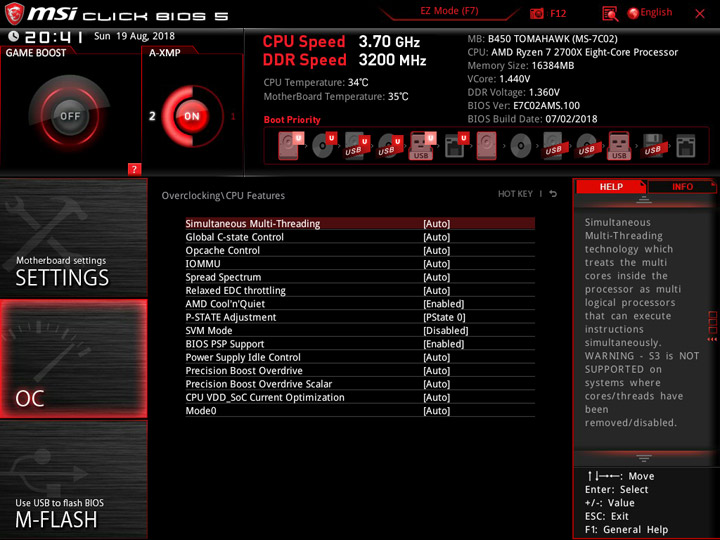
Task: Click the back arrow next to HOT KEY
Action: 553,194
